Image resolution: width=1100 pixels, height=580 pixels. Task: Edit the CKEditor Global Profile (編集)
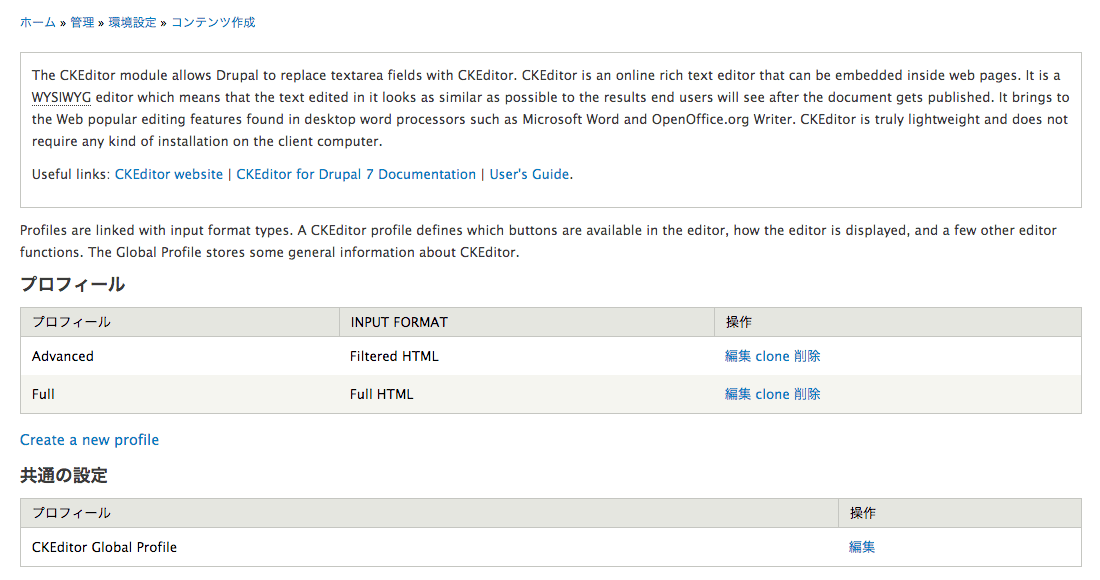(x=862, y=547)
